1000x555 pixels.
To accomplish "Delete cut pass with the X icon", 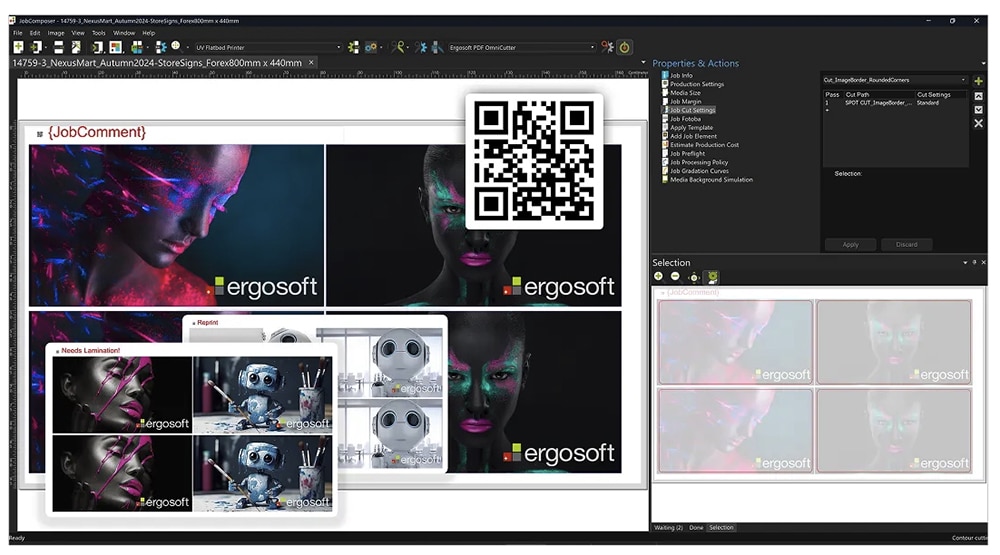I will pos(978,124).
